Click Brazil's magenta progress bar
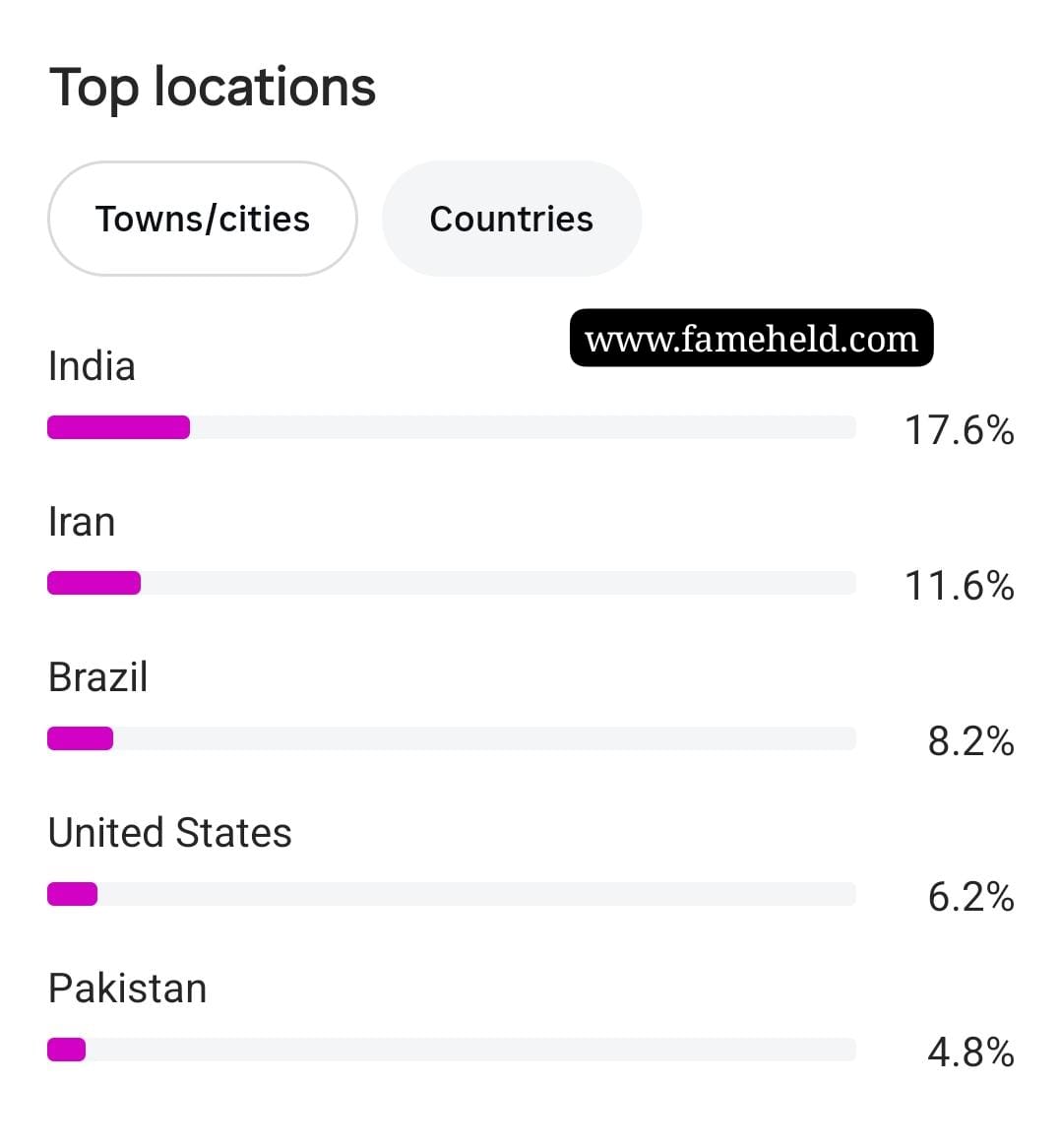This screenshot has width=1061, height=1148. [81, 738]
